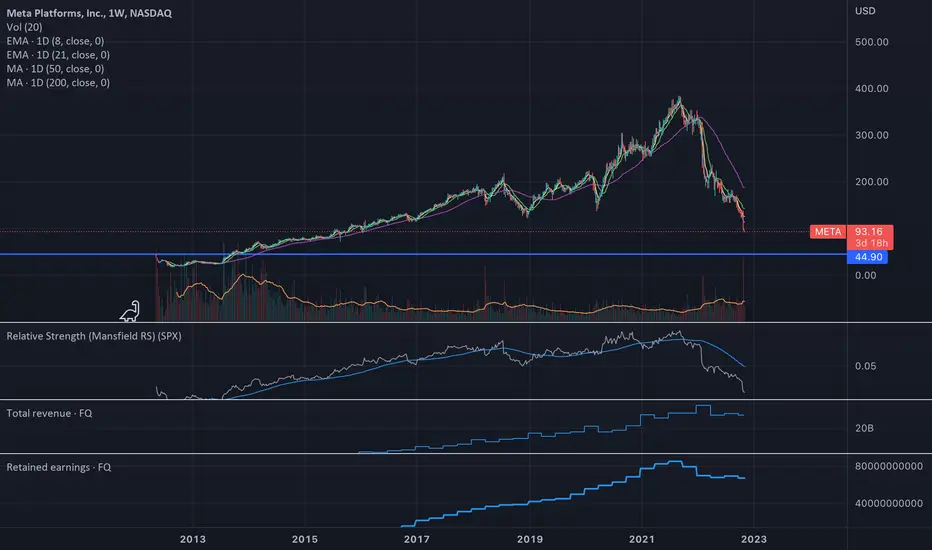This screenshot has width=932, height=550.
Task: Click the dinosaur icon on the chart
Action: coord(130,311)
